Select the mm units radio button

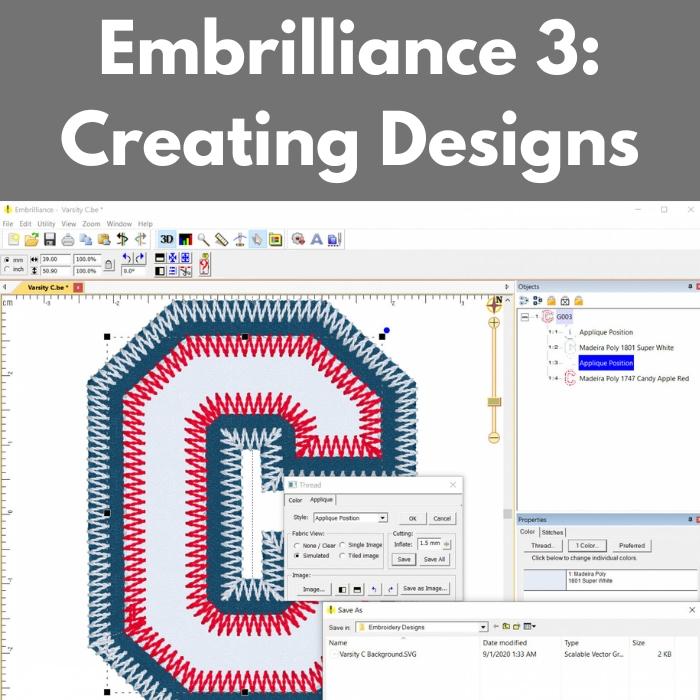(x=7, y=259)
